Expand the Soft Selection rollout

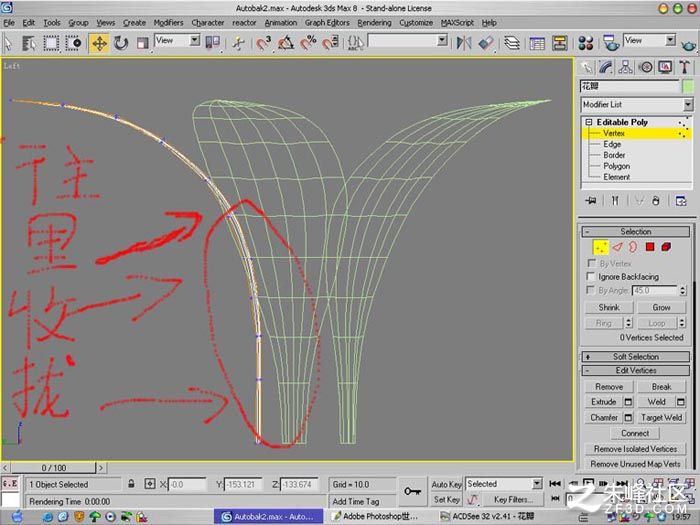point(636,357)
